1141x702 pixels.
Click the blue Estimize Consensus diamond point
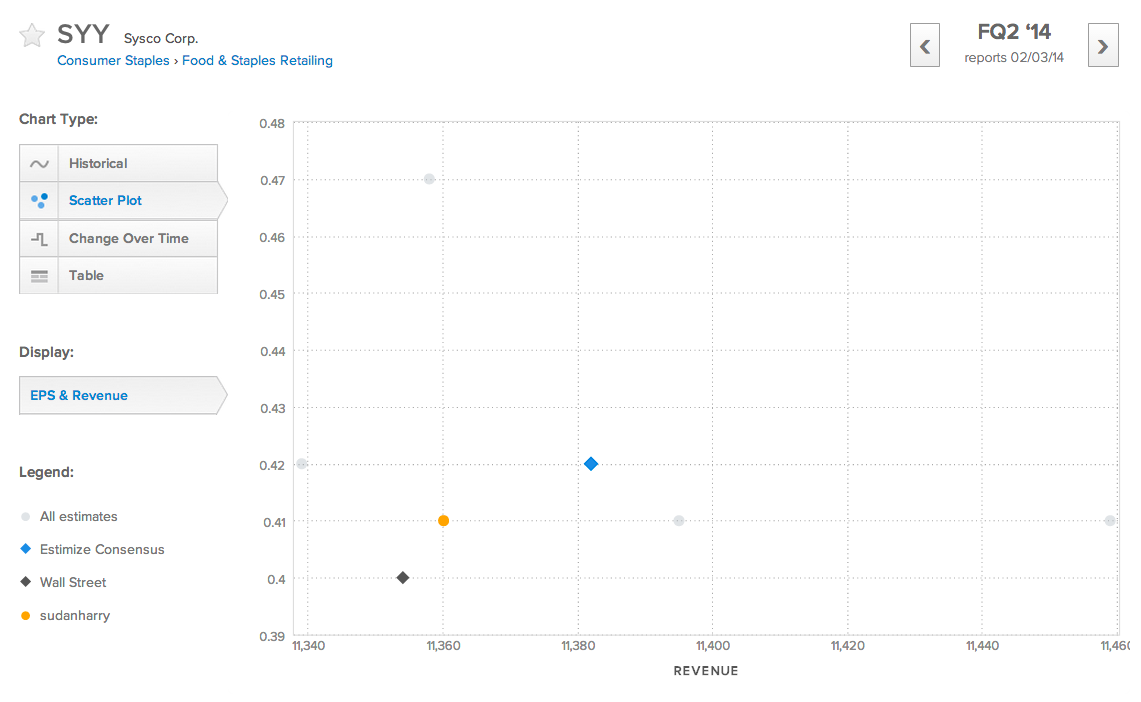(591, 464)
